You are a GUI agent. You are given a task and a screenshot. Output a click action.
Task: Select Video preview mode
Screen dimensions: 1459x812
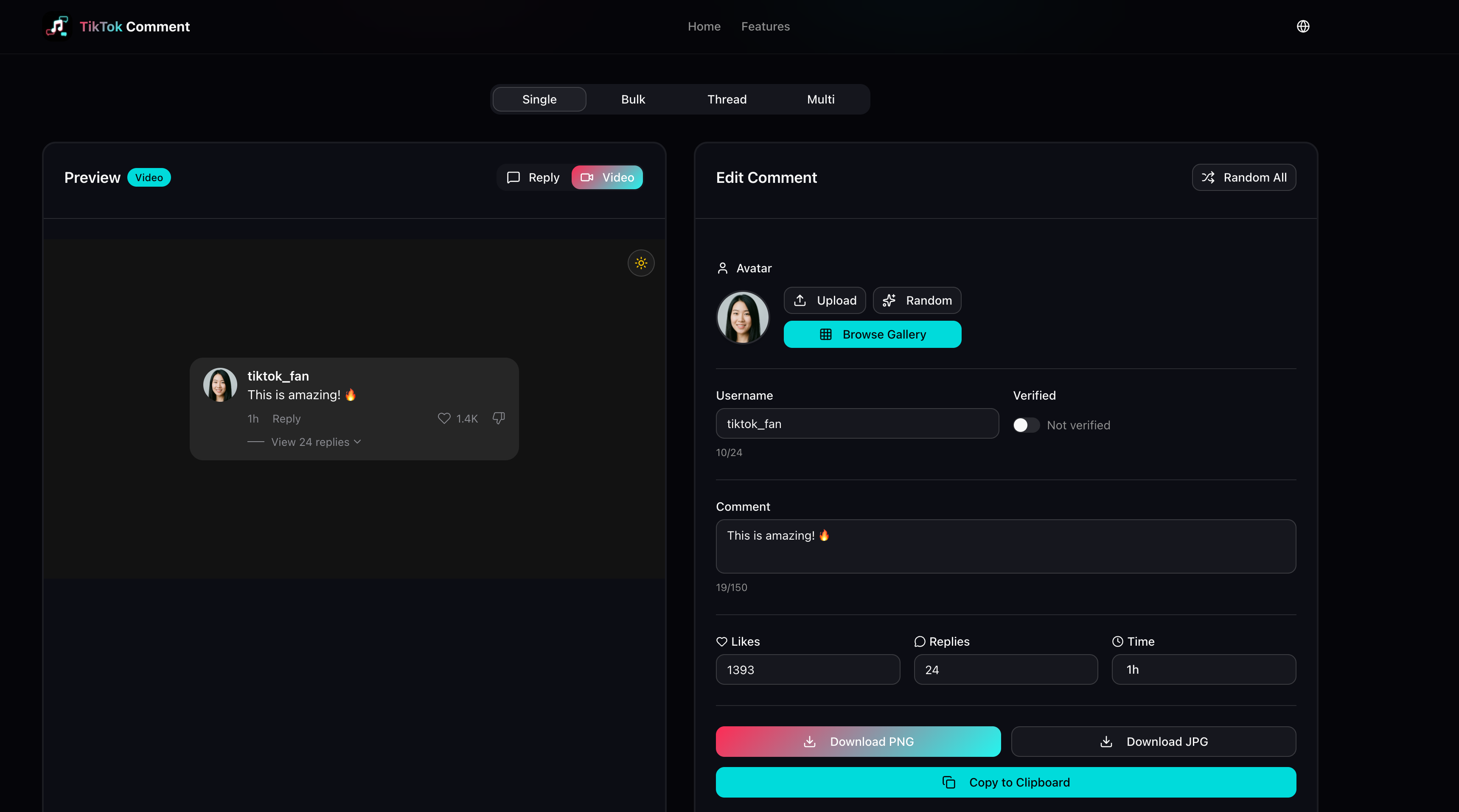pos(606,178)
